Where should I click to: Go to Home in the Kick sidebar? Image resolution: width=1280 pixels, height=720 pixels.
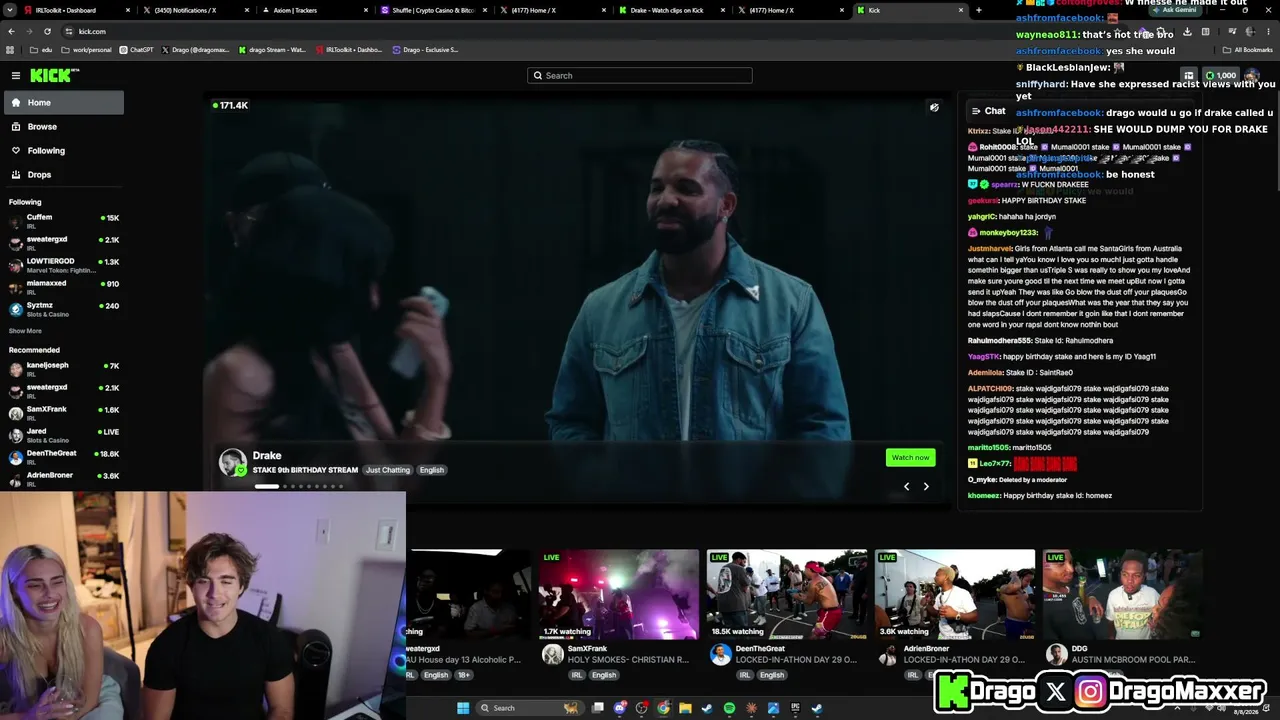click(64, 102)
